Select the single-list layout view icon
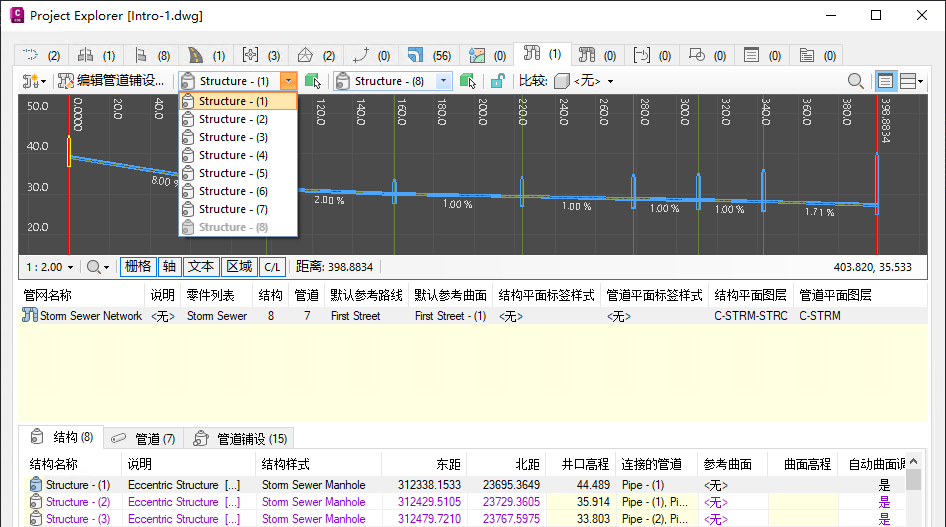This screenshot has height=527, width=946. (885, 81)
